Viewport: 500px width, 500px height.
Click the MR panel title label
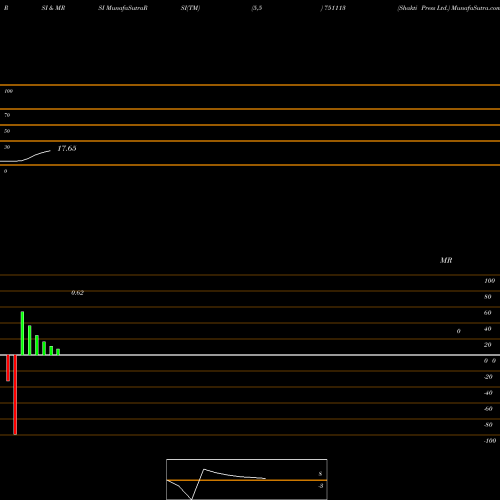point(446,260)
